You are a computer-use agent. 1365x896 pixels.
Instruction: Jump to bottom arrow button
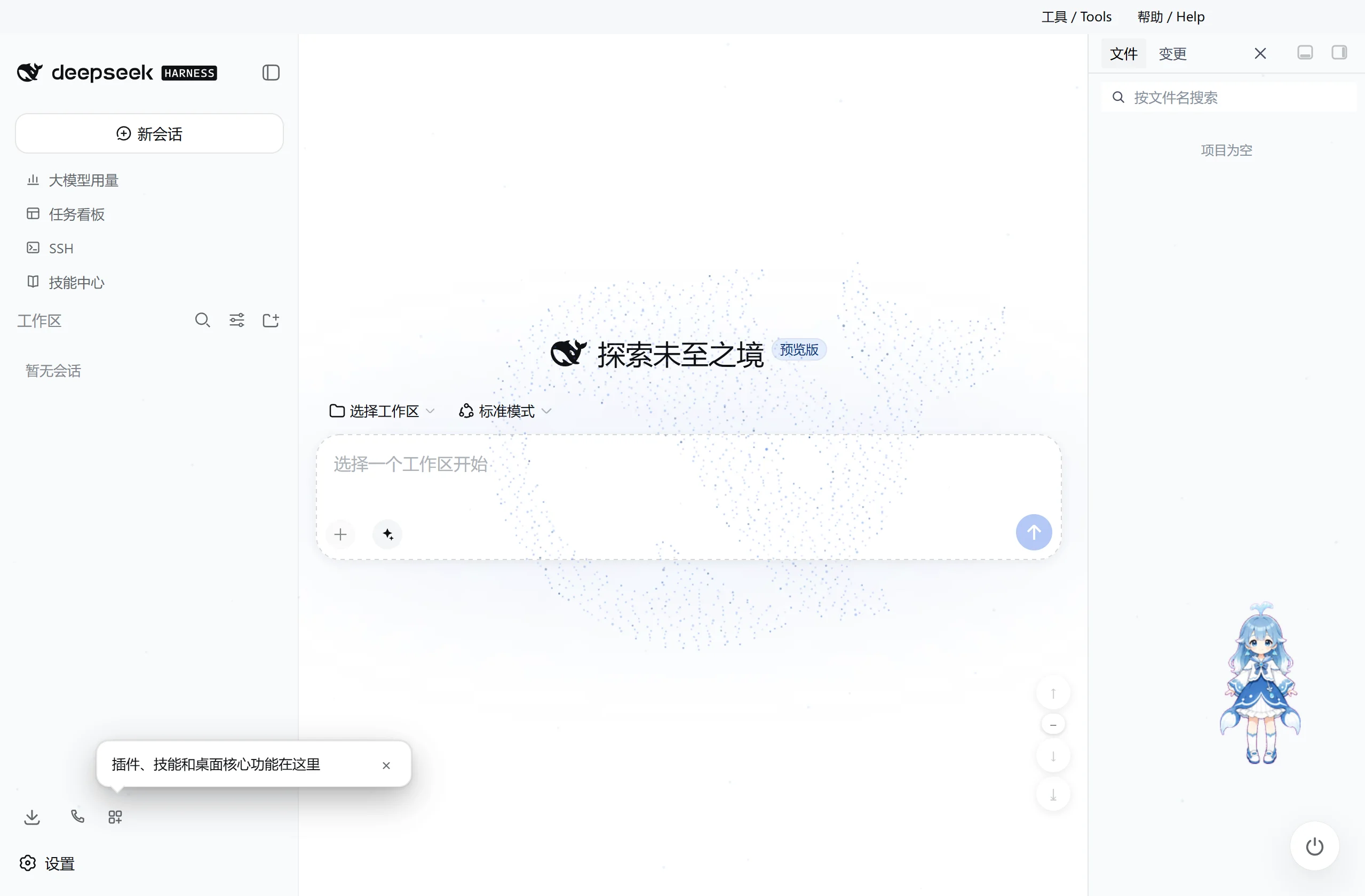tap(1053, 795)
